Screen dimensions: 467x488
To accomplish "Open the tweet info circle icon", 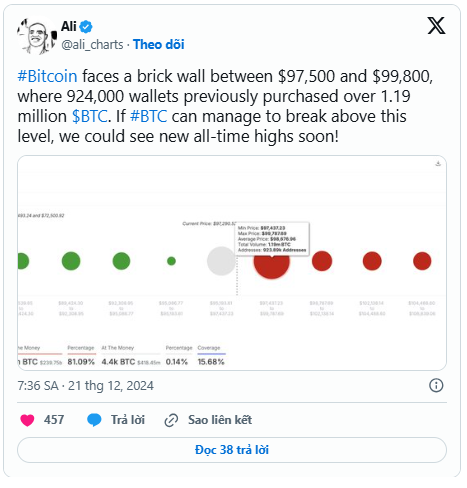I will tap(436, 385).
